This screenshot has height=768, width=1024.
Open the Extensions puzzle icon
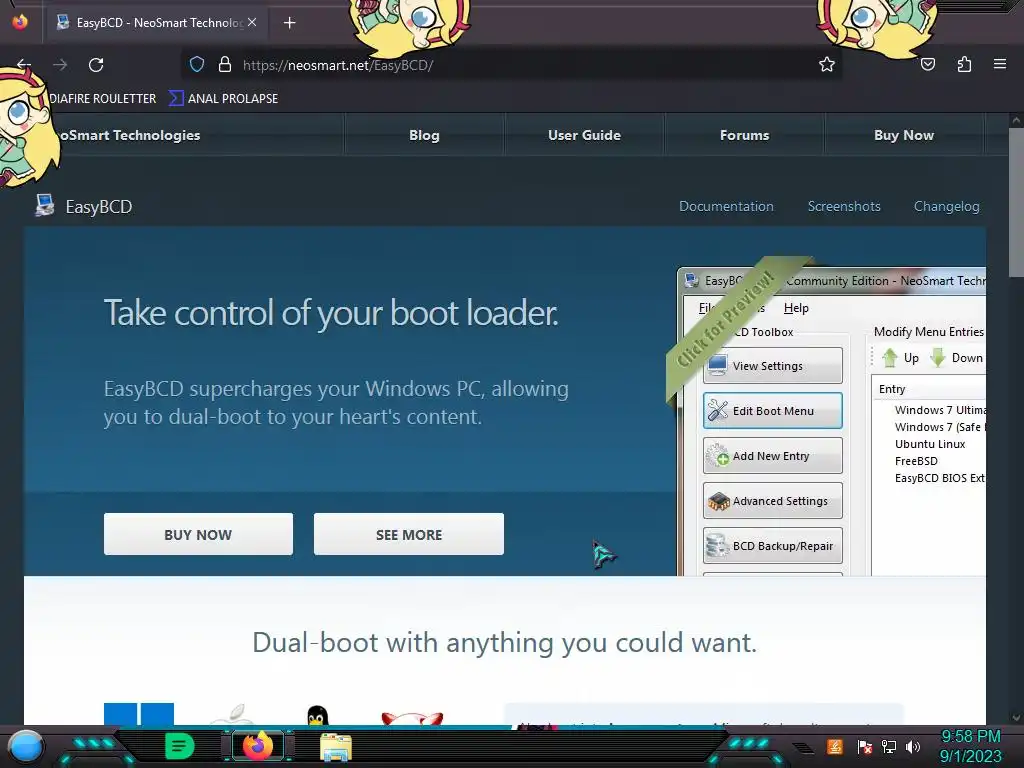click(964, 65)
